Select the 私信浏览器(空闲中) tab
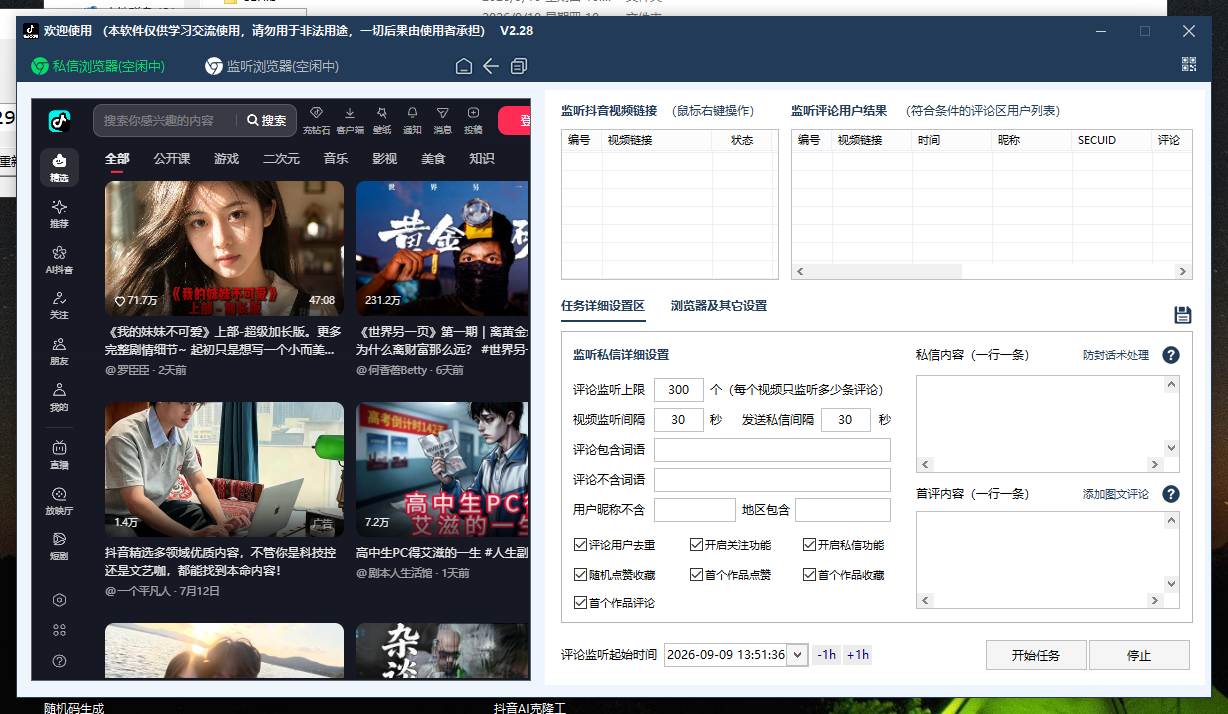This screenshot has width=1228, height=714. 98,66
